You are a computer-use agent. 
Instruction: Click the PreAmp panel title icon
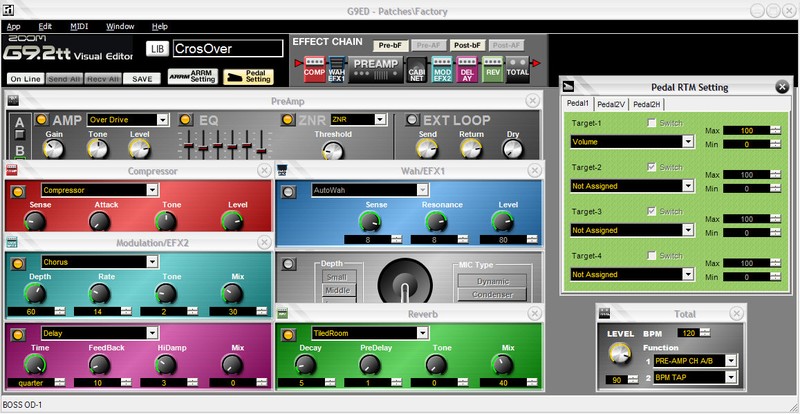(x=13, y=101)
